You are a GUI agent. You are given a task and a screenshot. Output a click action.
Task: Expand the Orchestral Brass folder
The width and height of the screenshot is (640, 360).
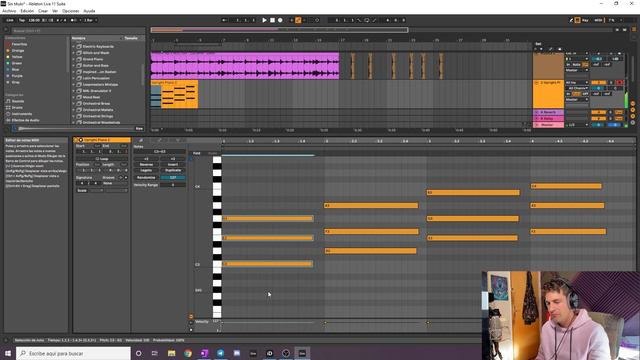tap(74, 104)
